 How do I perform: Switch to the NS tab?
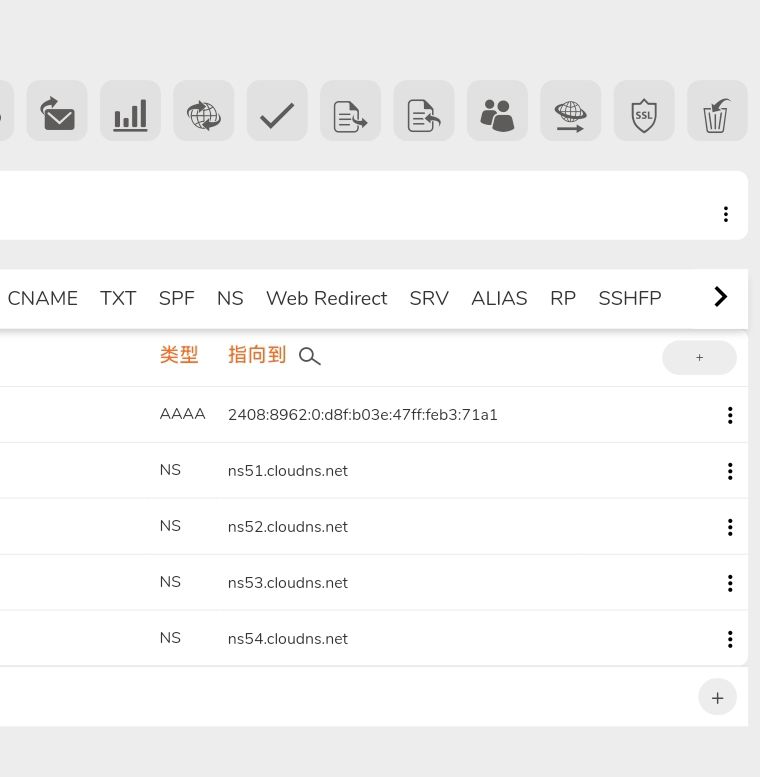(230, 298)
